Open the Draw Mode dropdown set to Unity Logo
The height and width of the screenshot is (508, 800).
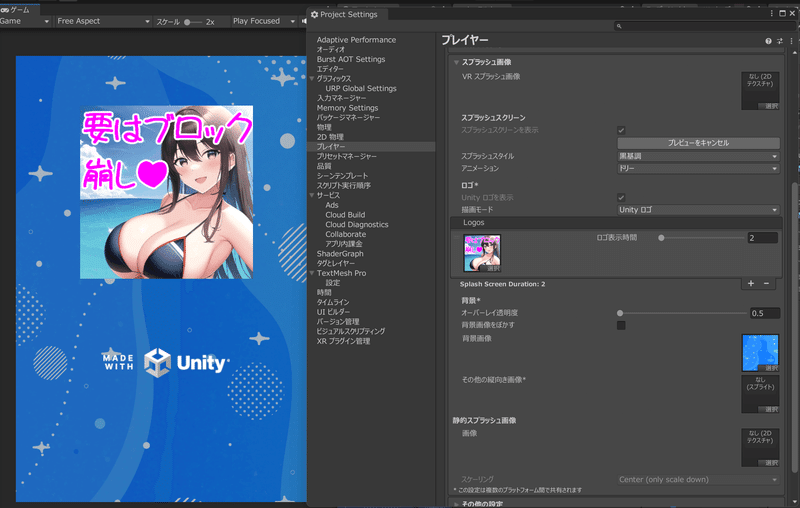coord(698,210)
